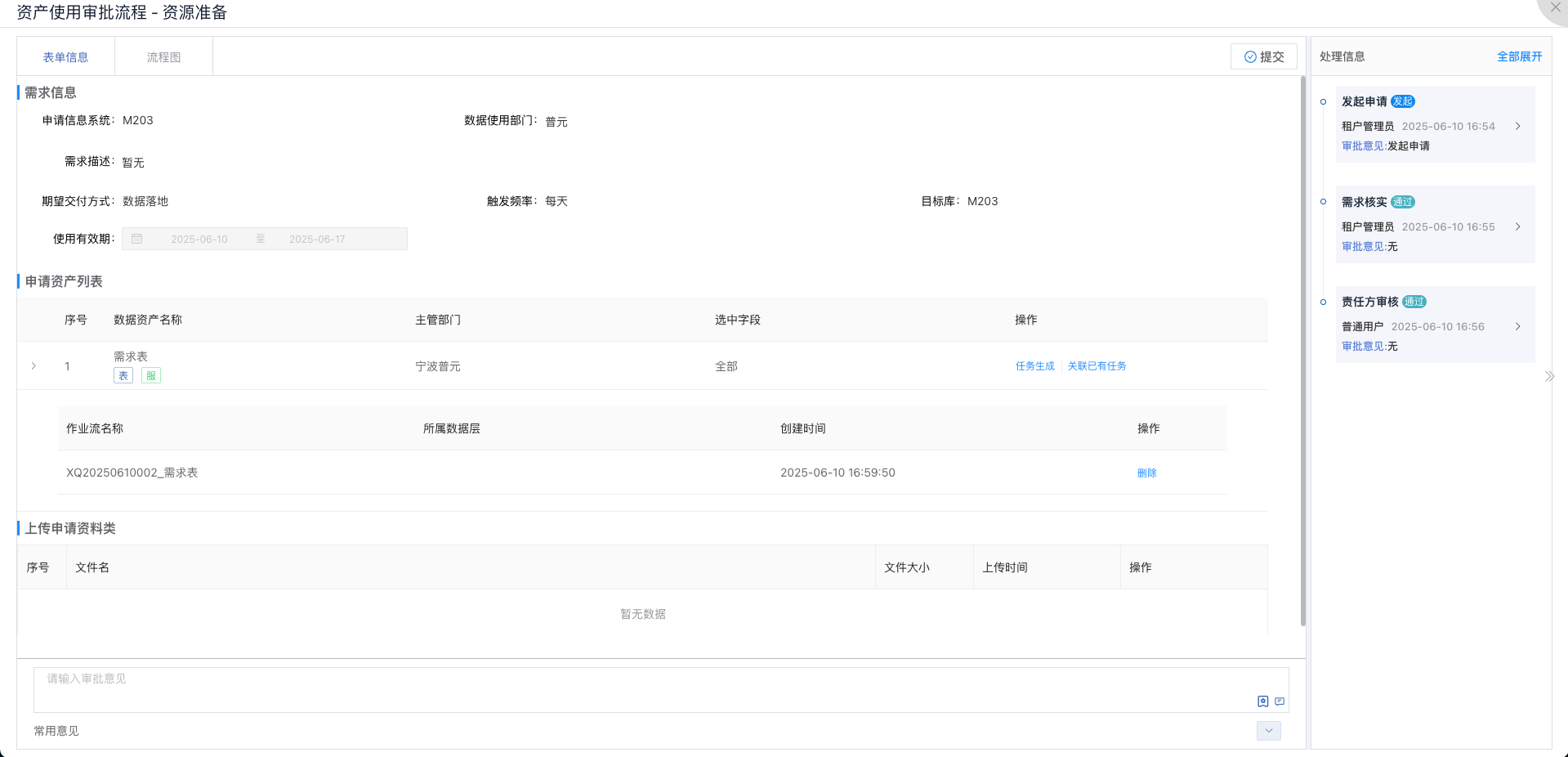Expand the 需求核实 record details chevron
The image size is (1568, 757).
coord(1517,227)
